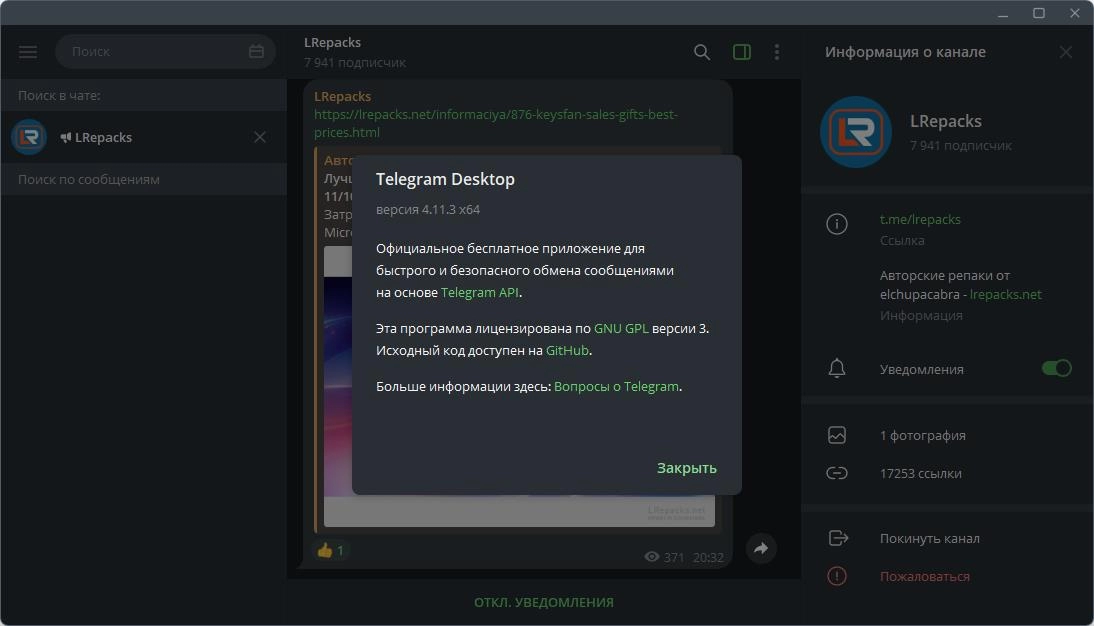Click the Поиск по сообщениям row
Screen dimensions: 1094x626
coord(143,179)
